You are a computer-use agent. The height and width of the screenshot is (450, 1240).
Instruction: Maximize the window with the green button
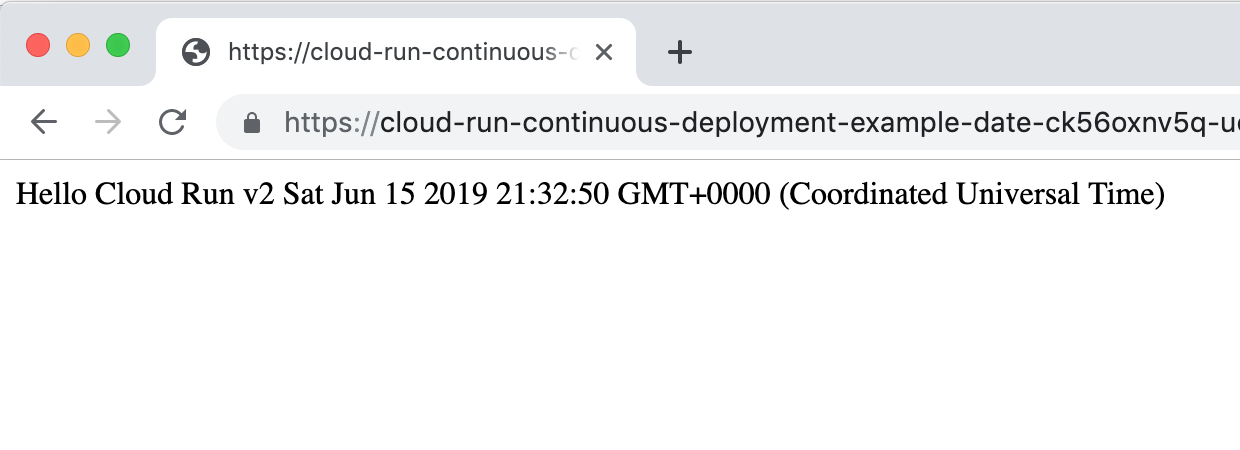(x=118, y=46)
